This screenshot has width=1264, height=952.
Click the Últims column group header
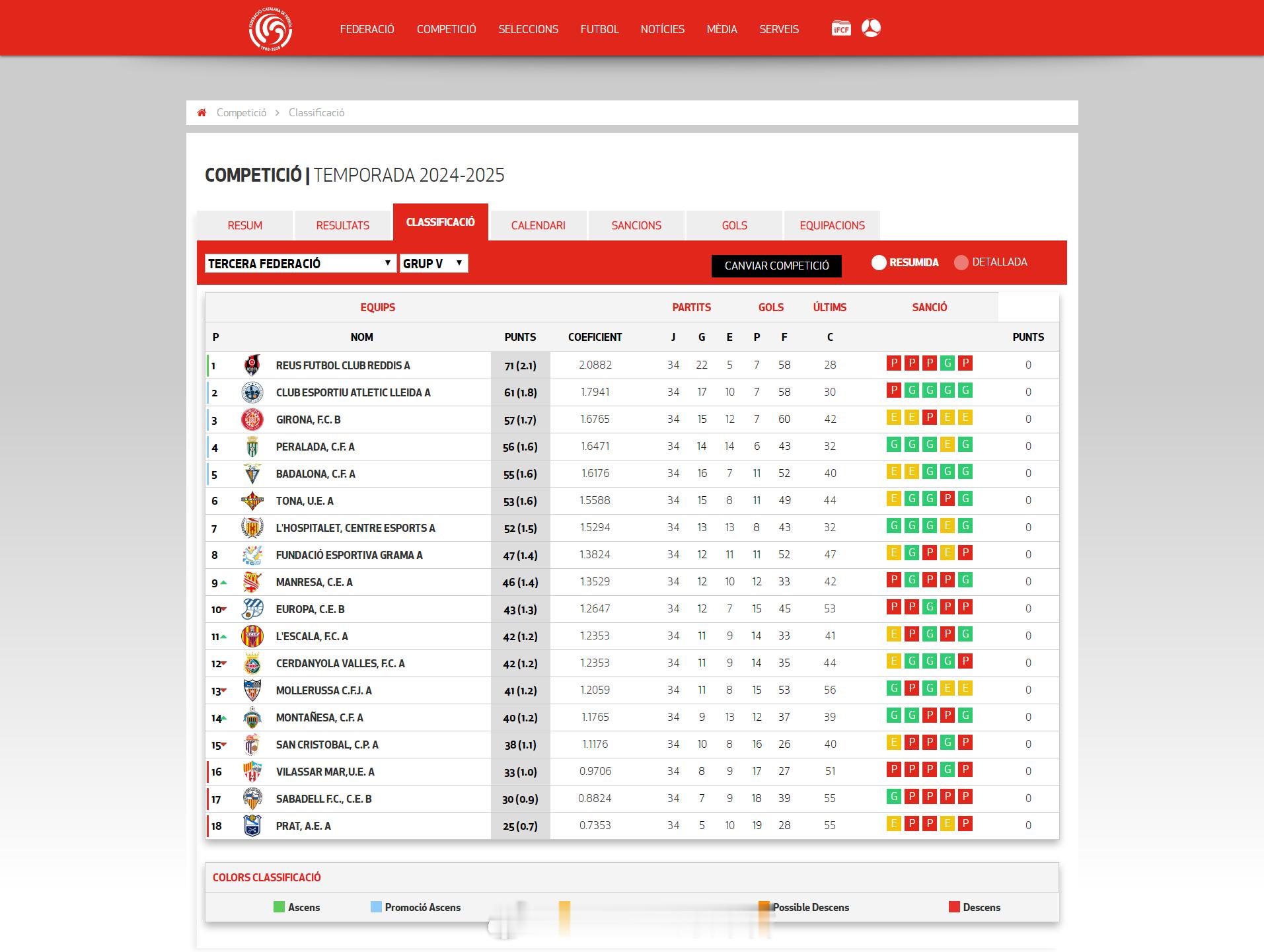(x=830, y=307)
